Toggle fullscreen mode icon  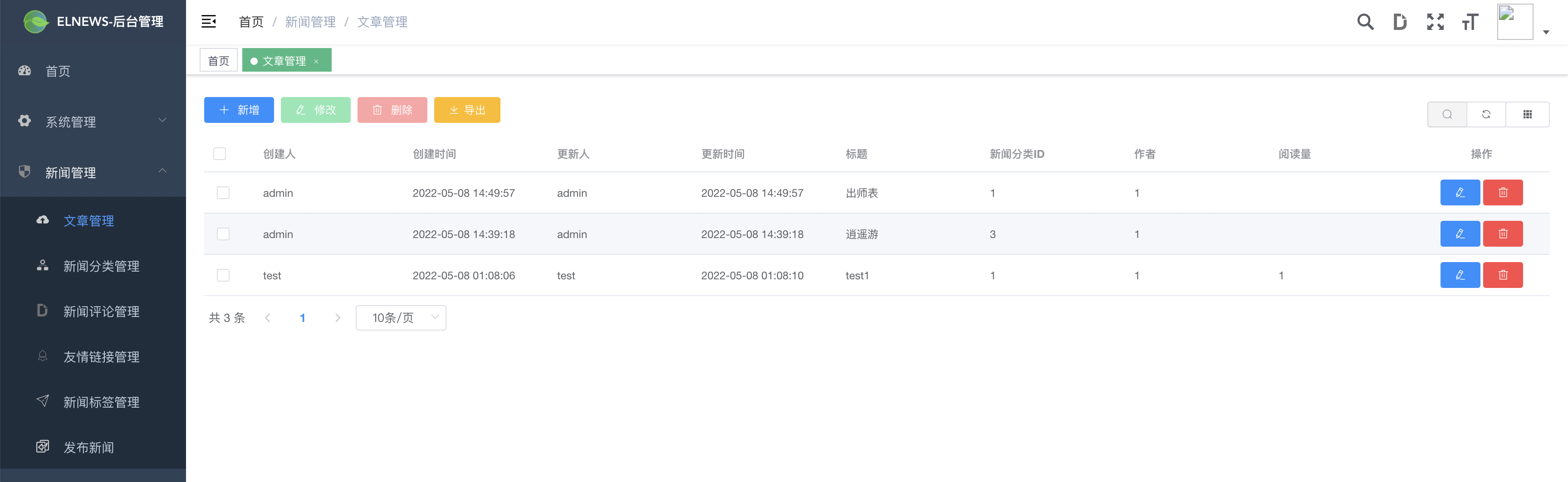(x=1436, y=23)
